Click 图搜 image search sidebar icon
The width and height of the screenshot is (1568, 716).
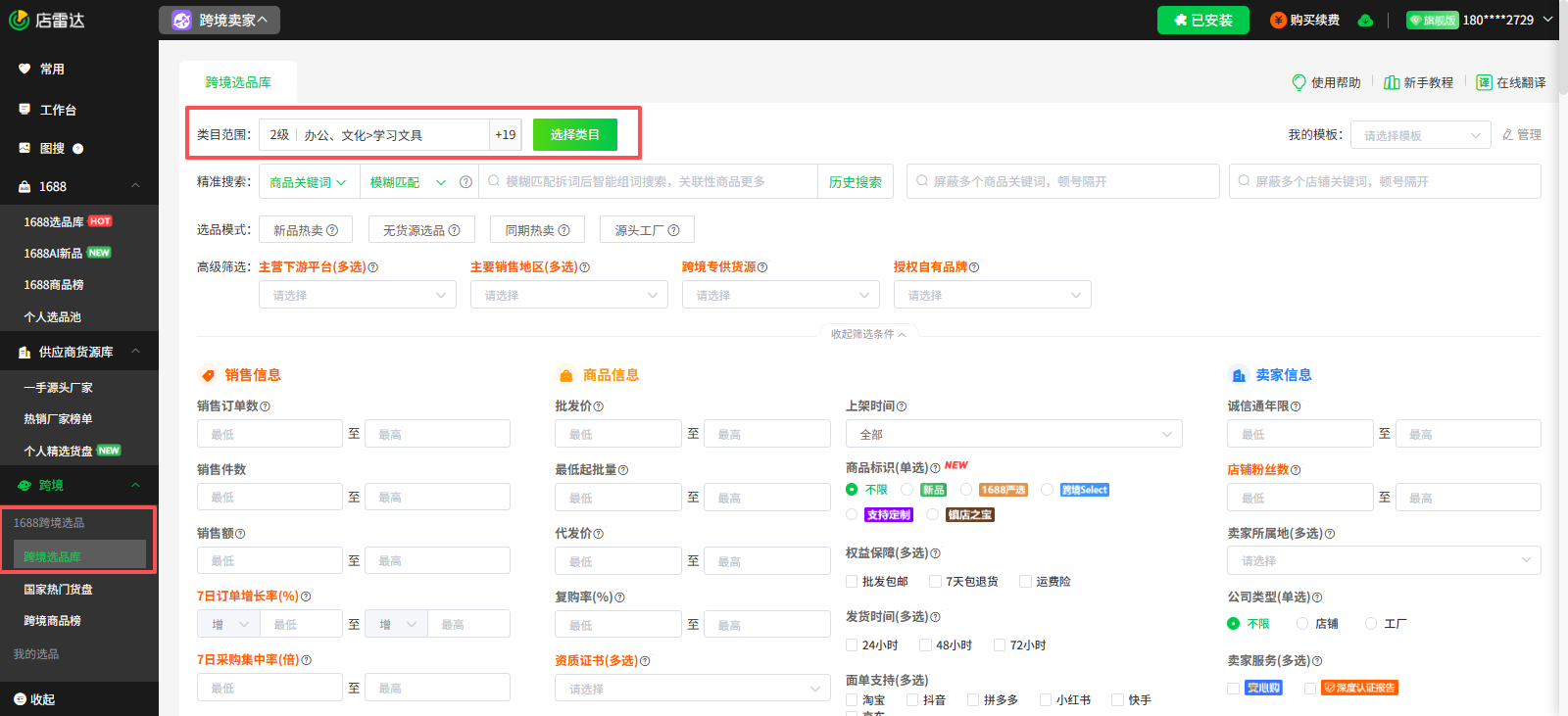point(24,148)
